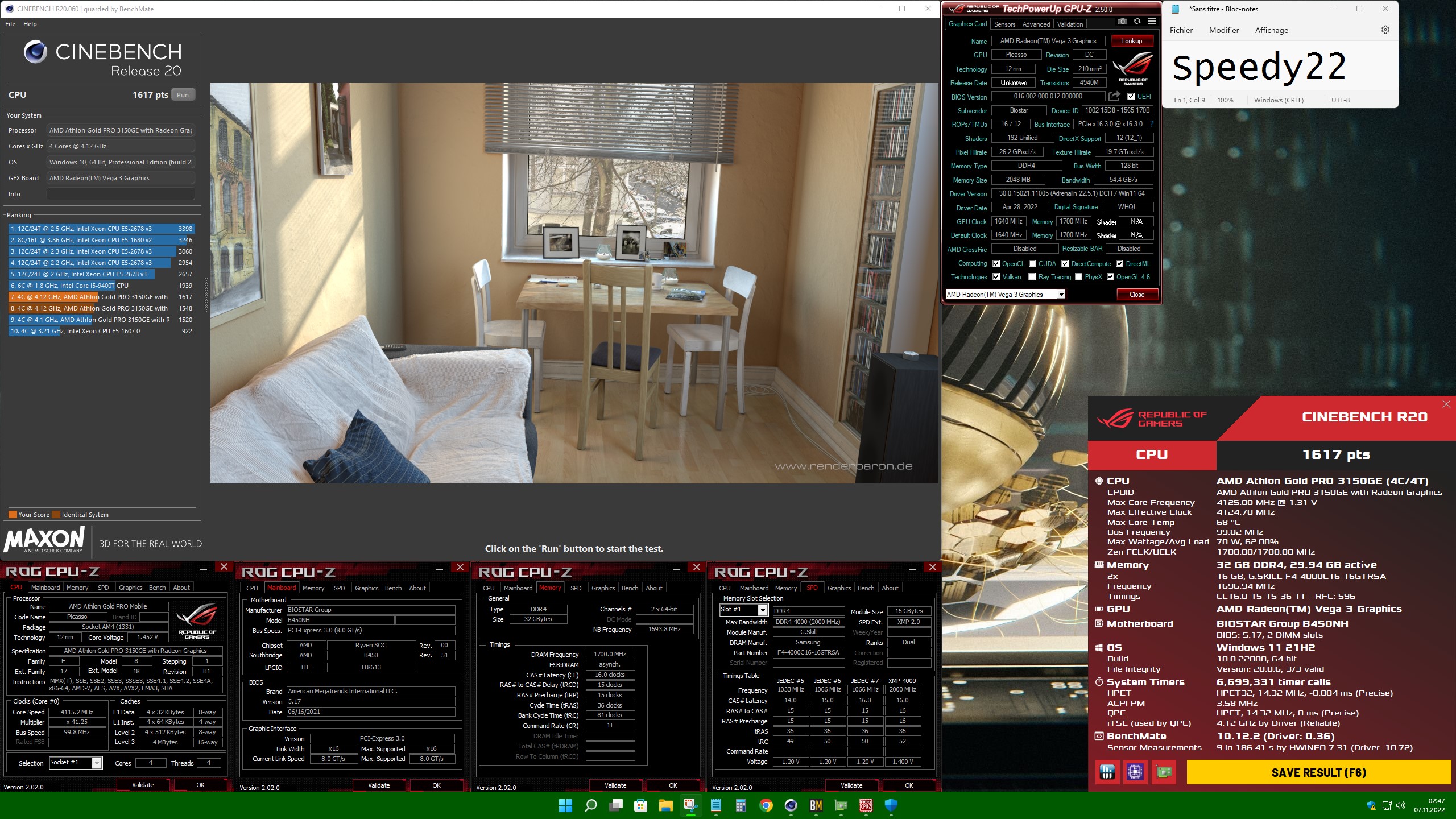Click the BenchMate BM taskbar icon
Viewport: 1456px width, 819px height.
click(x=816, y=805)
